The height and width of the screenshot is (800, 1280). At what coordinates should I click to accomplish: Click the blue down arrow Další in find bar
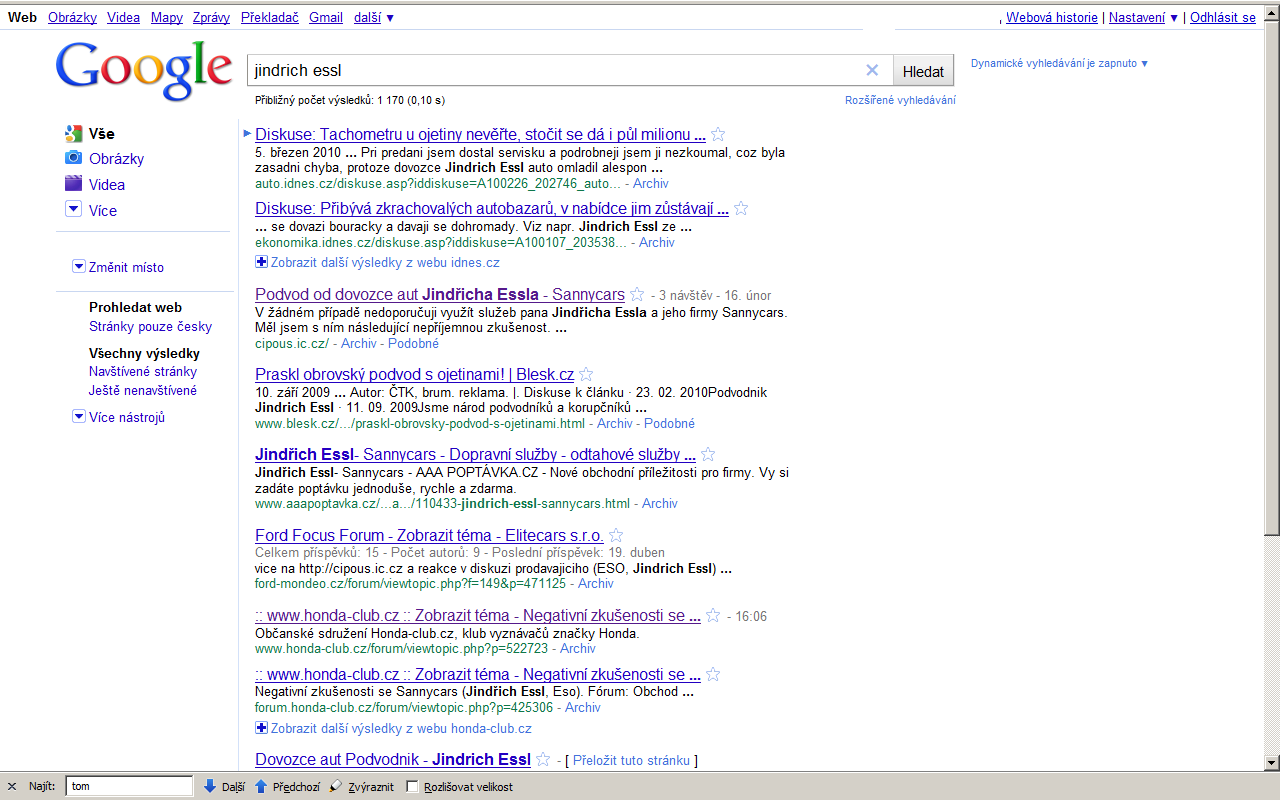coord(210,786)
